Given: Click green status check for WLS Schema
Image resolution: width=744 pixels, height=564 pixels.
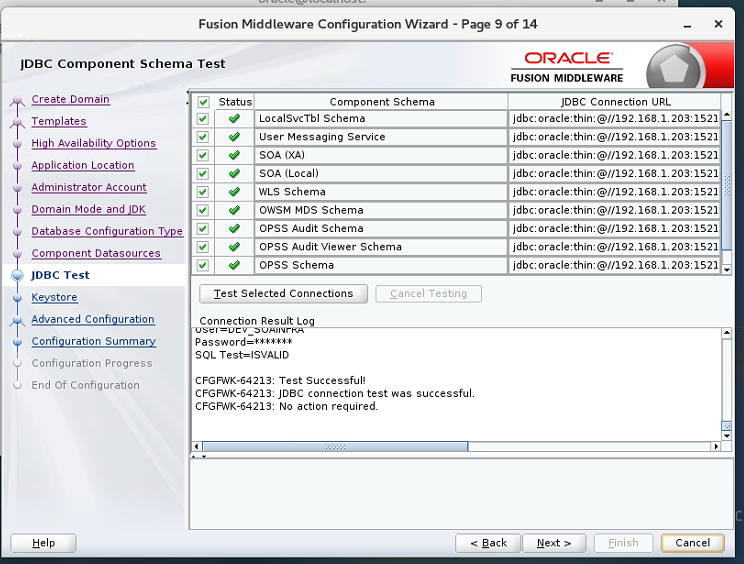Looking at the screenshot, I should point(234,192).
